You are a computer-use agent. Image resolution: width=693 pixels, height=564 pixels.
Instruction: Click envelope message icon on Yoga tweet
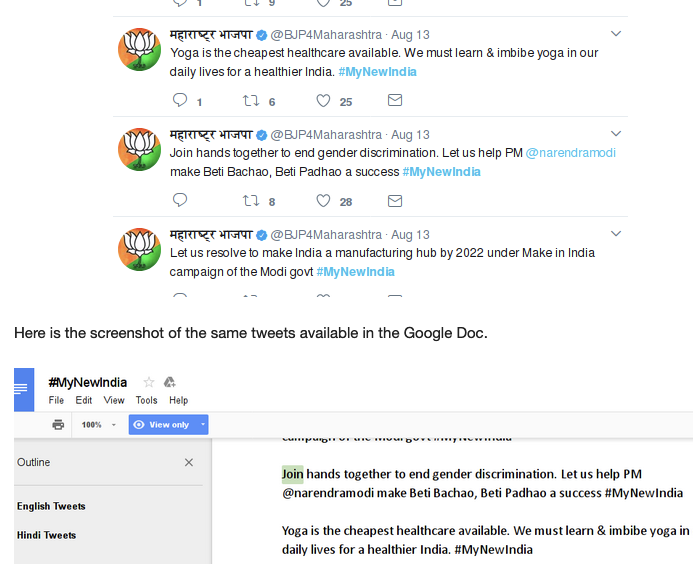coord(395,100)
